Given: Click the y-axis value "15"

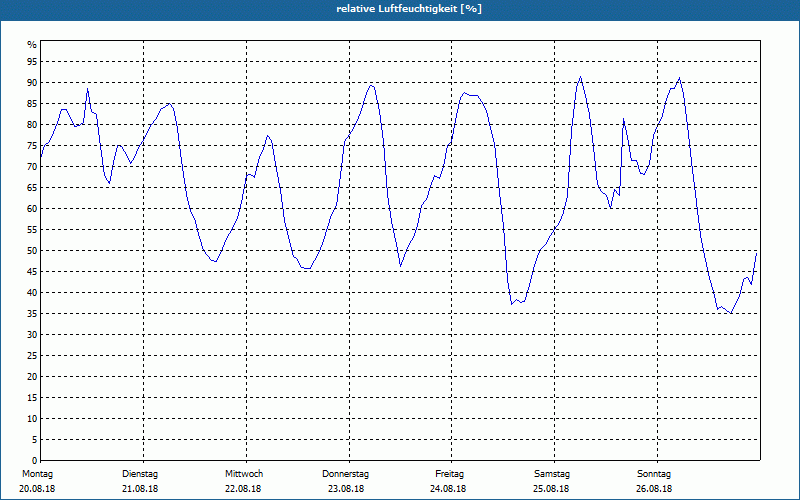Looking at the screenshot, I should tap(32, 397).
